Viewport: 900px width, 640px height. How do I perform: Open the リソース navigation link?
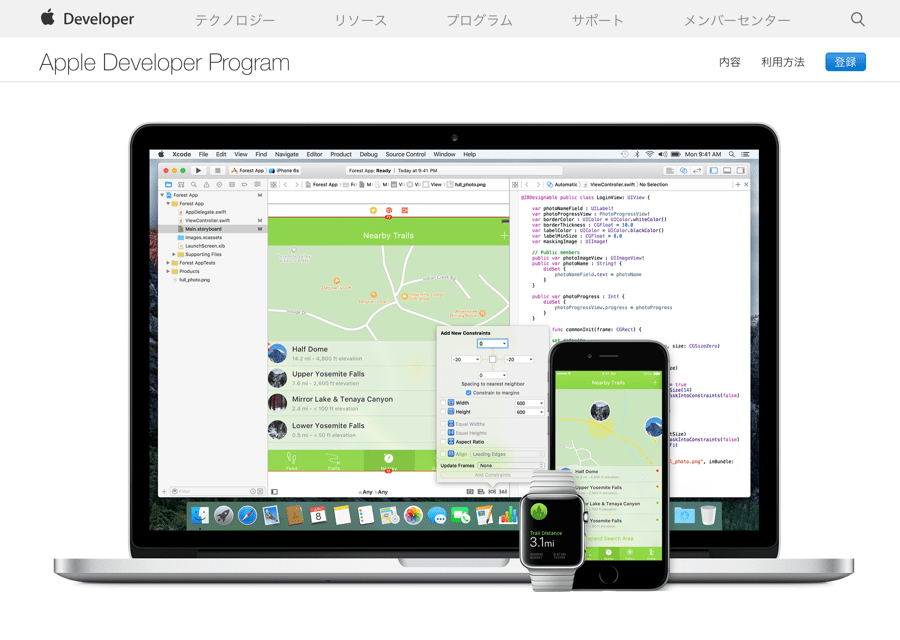click(x=360, y=20)
